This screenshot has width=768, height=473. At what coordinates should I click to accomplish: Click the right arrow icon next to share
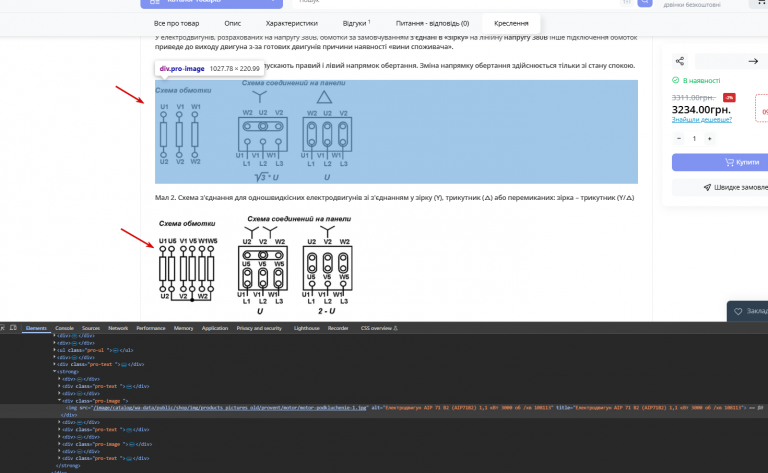point(753,61)
